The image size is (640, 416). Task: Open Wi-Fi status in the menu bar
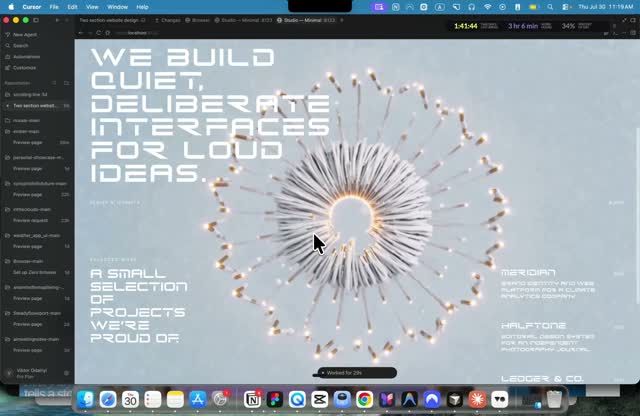(487, 7)
